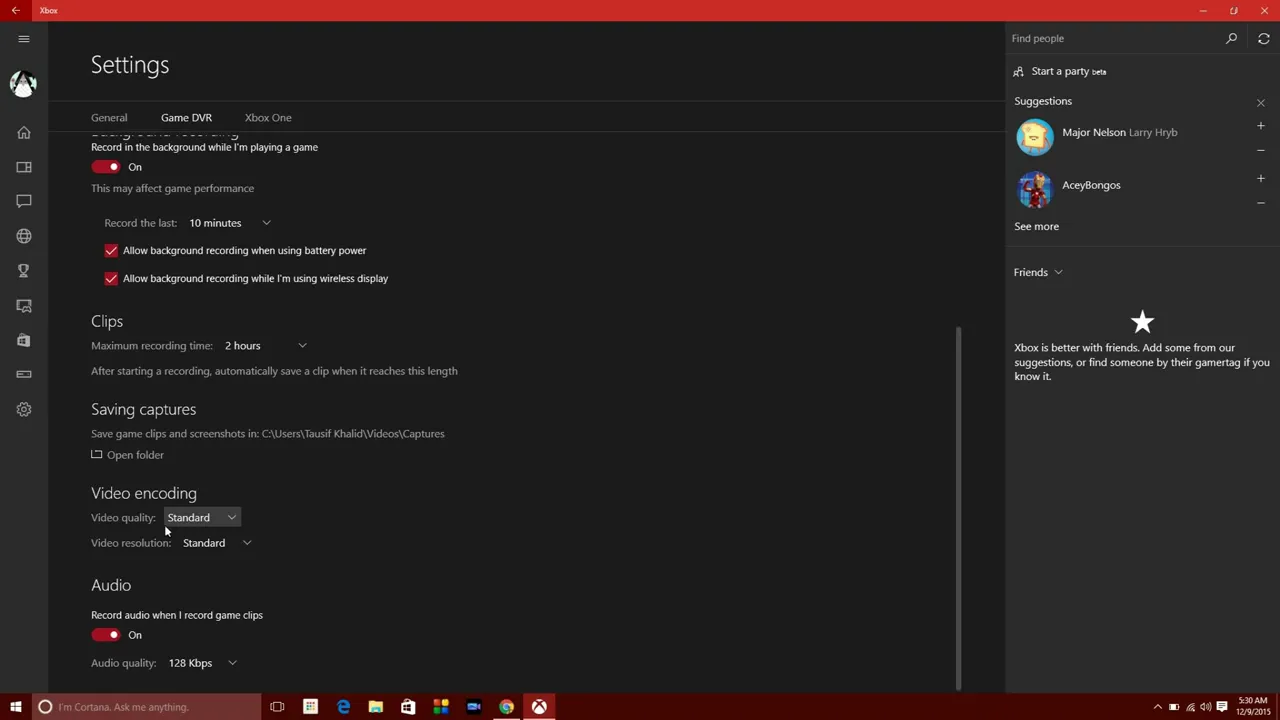Open Activity Alerts globe icon
This screenshot has width=1280, height=720.
[x=24, y=236]
